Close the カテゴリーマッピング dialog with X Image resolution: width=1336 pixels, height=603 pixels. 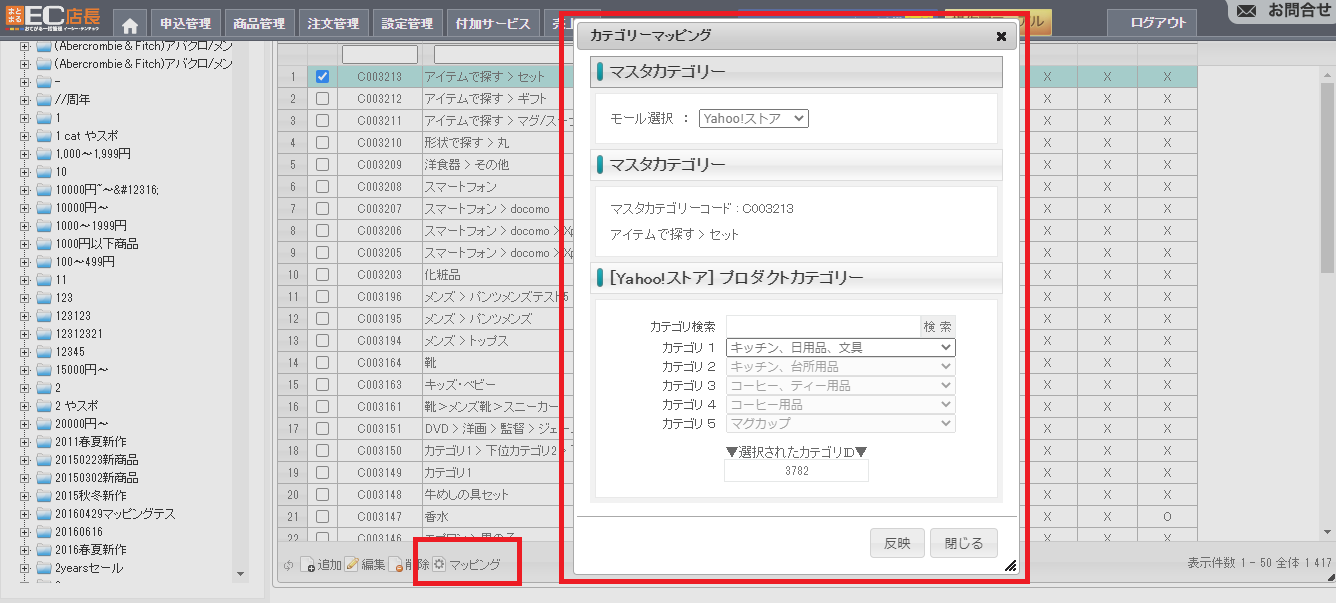(1001, 36)
